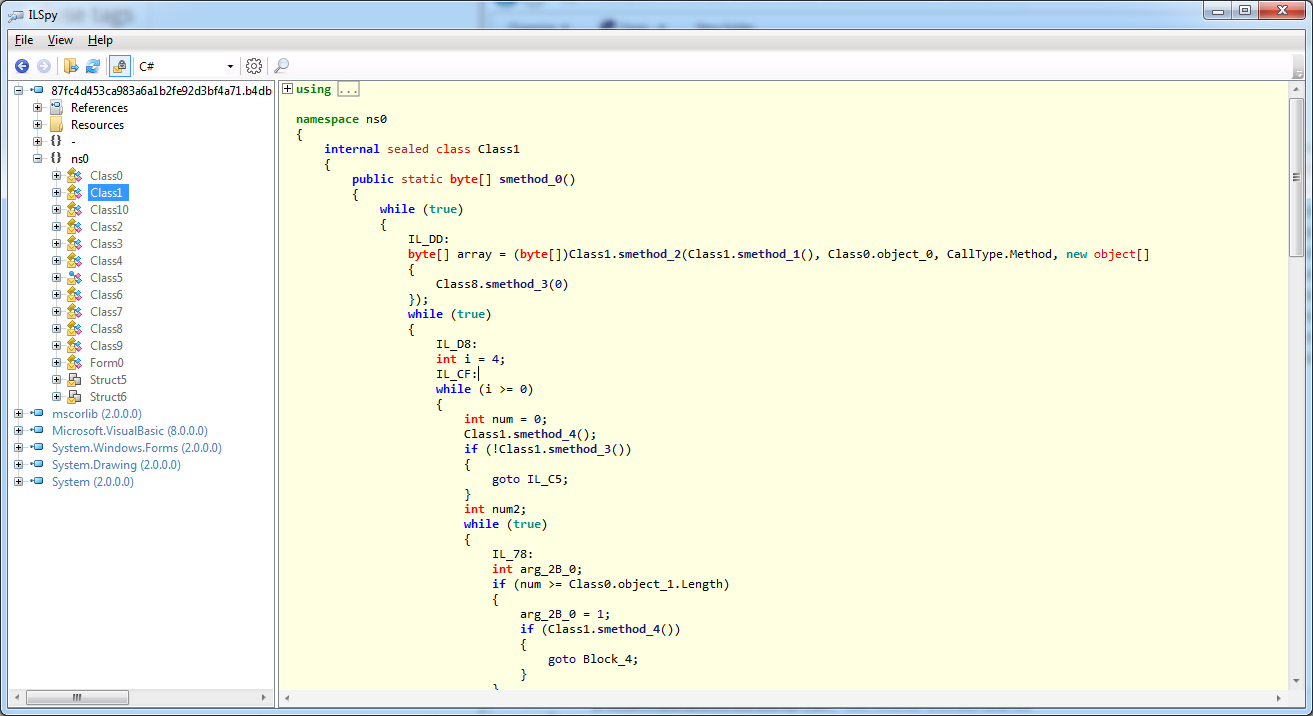The image size is (1313, 716).
Task: Click the 'namespace ns0' line
Action: pyautogui.click(x=341, y=119)
